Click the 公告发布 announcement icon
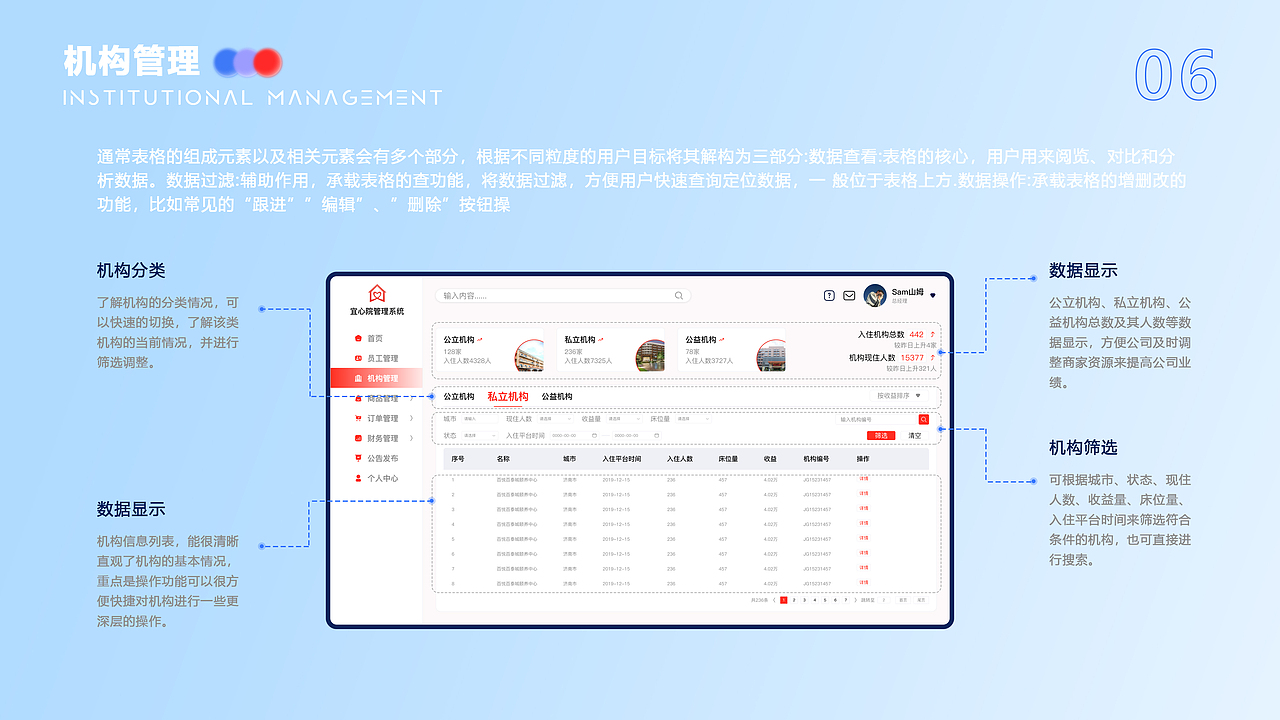The height and width of the screenshot is (720, 1280). pos(358,459)
